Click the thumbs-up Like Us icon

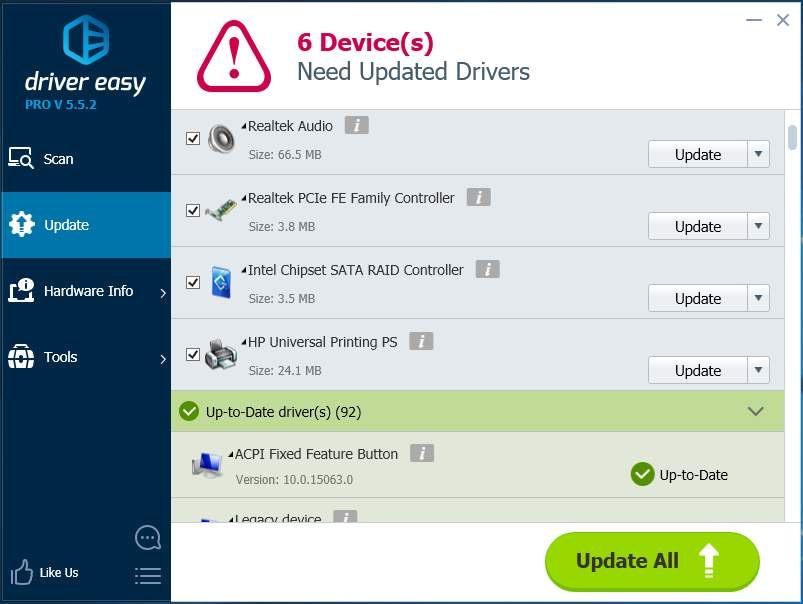tap(22, 572)
